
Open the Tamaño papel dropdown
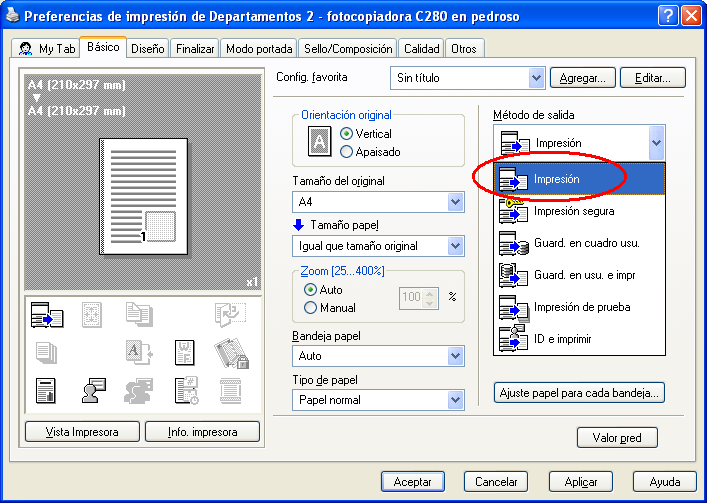456,246
